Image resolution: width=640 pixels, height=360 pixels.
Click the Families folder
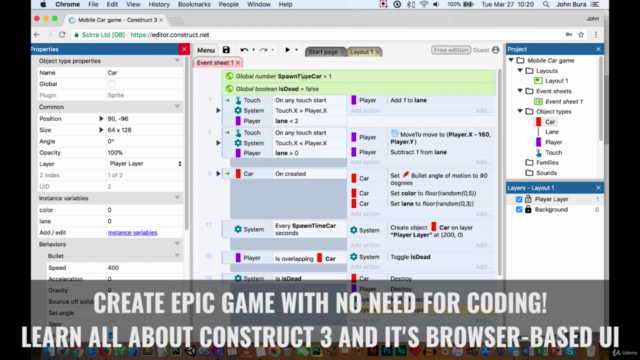(x=547, y=162)
